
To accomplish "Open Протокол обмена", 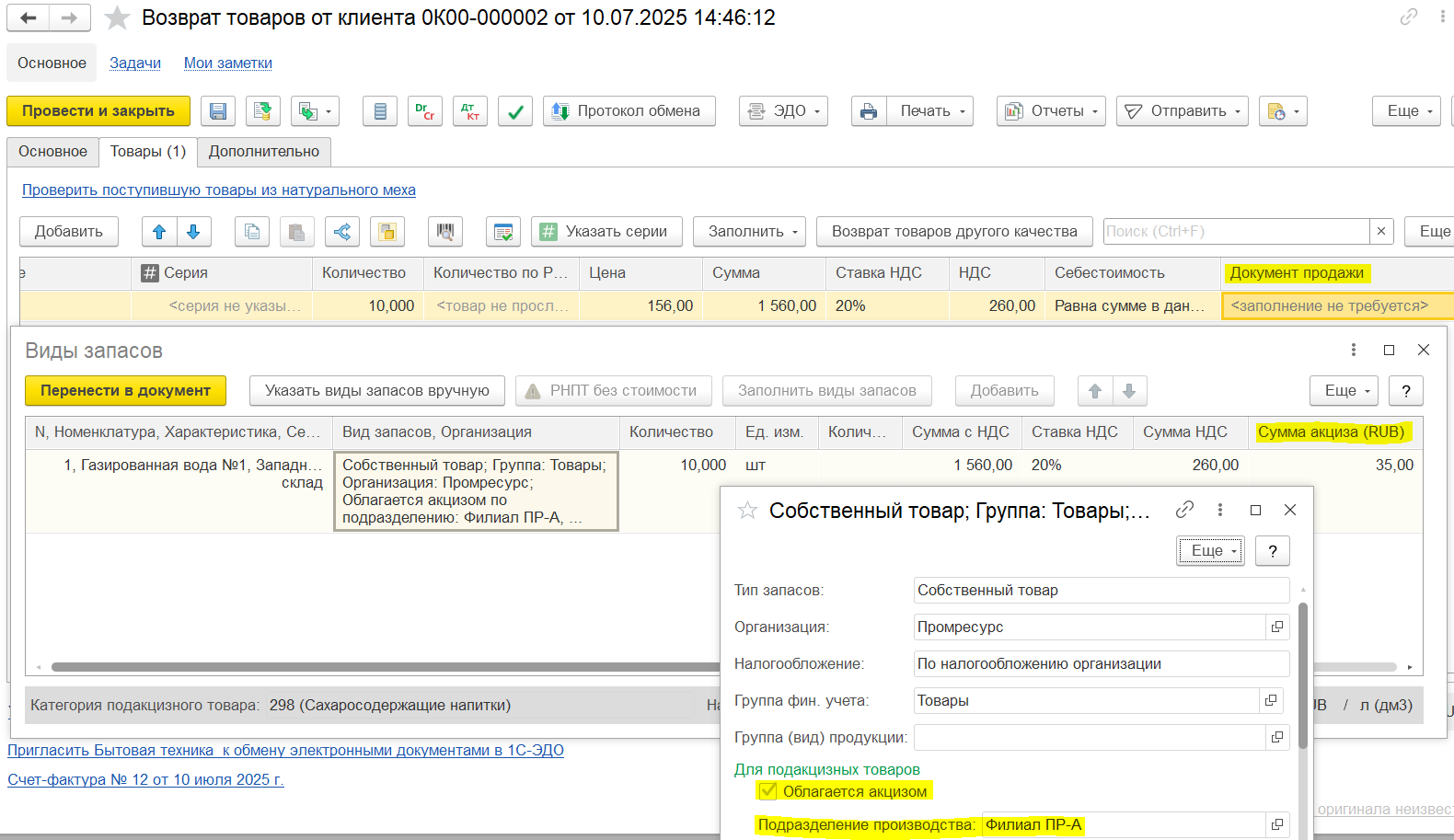I will [629, 111].
